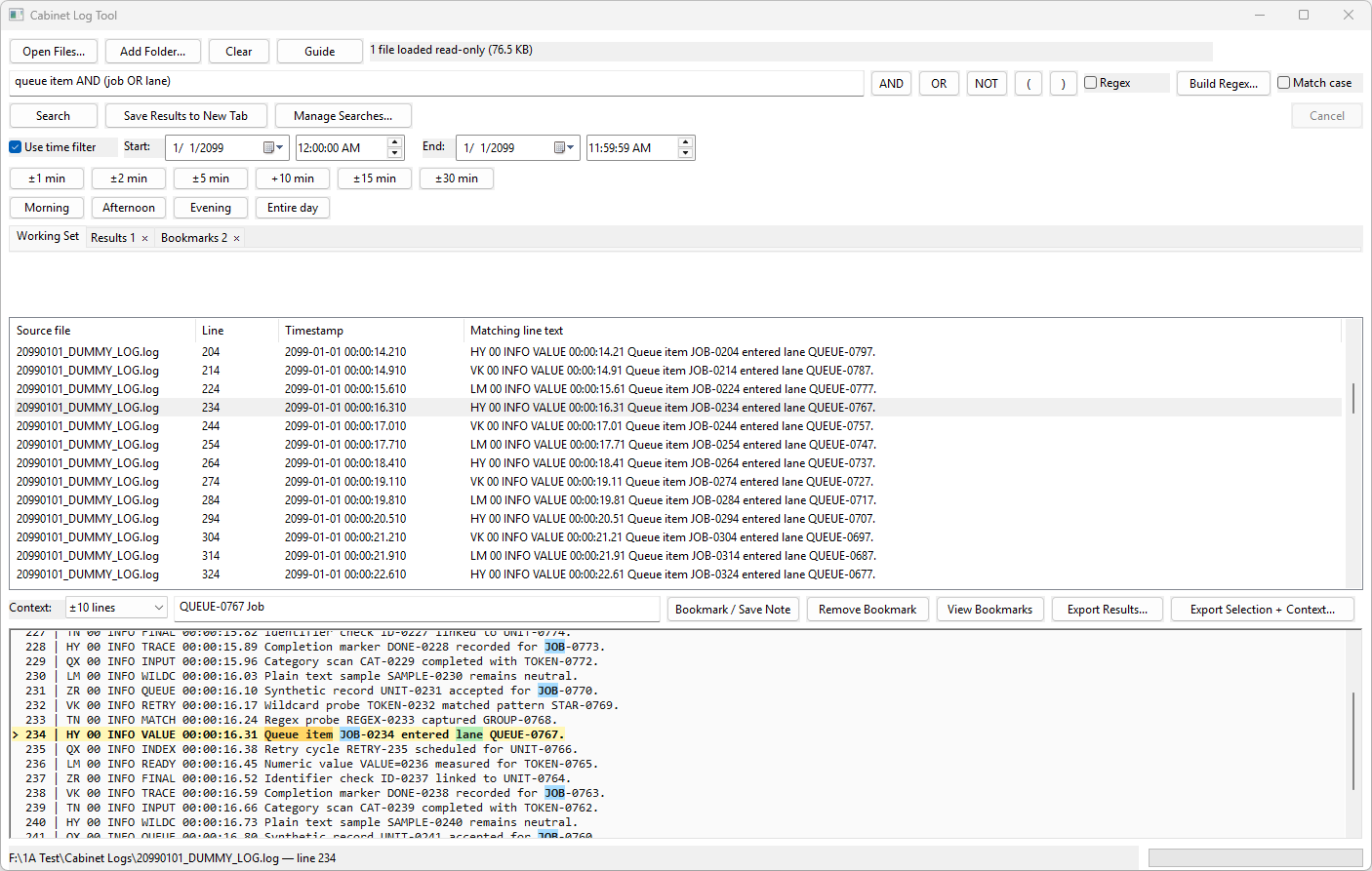Screen dimensions: 1372x871
Task: Increase the End time spinner
Action: [x=686, y=142]
